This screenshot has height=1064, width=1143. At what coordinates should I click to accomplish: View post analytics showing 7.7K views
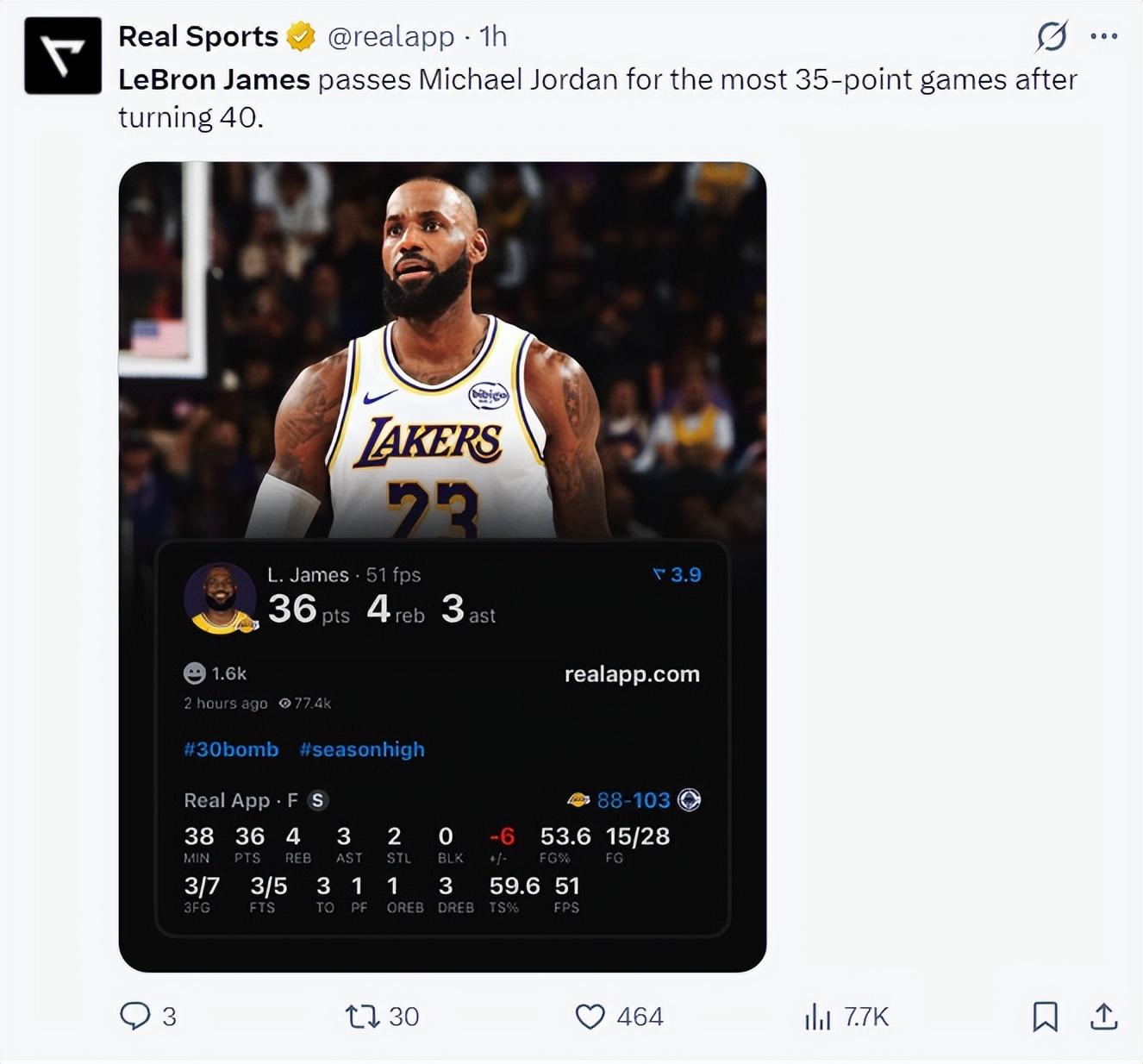[x=817, y=1017]
